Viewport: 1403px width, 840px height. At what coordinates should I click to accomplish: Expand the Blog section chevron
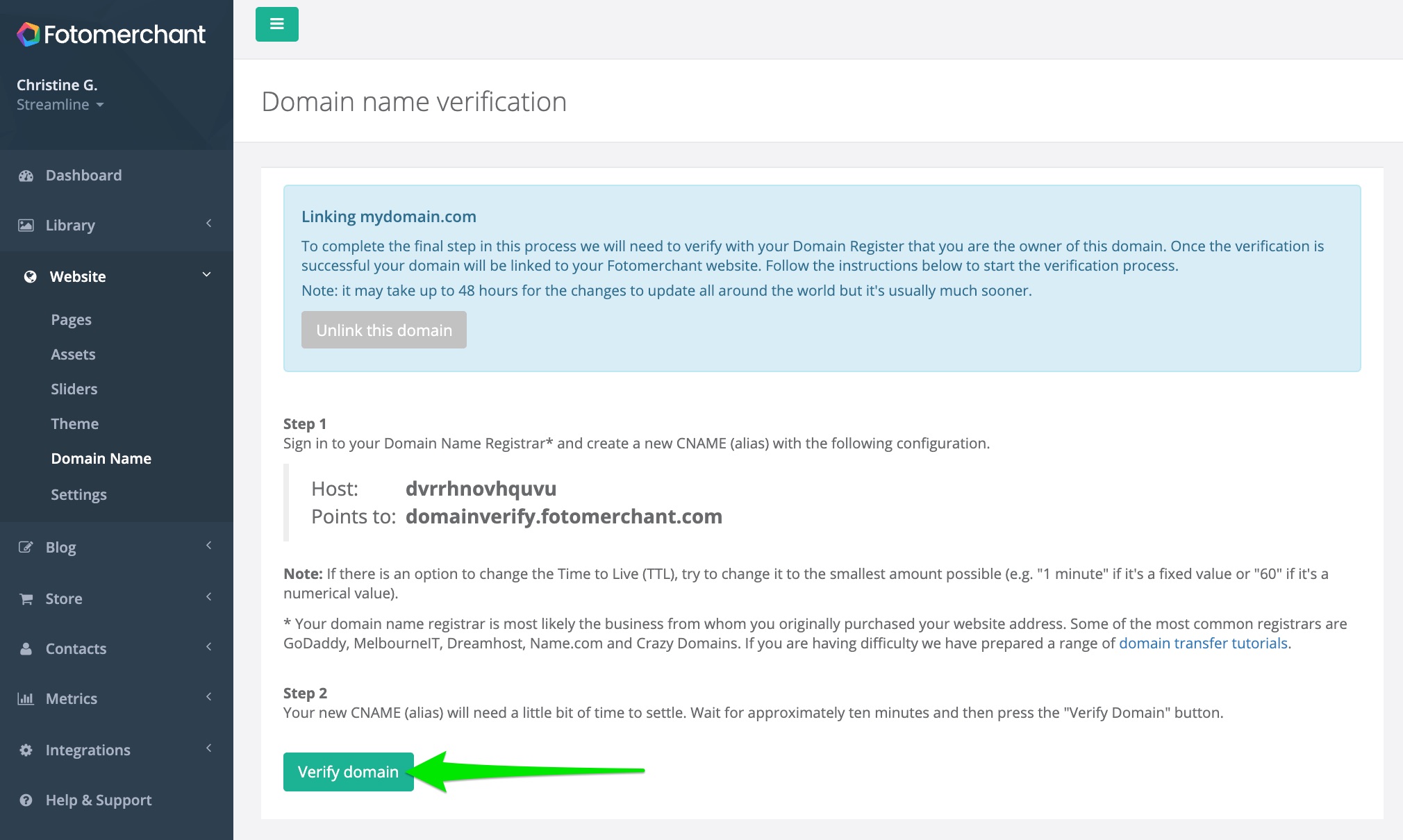pos(208,546)
